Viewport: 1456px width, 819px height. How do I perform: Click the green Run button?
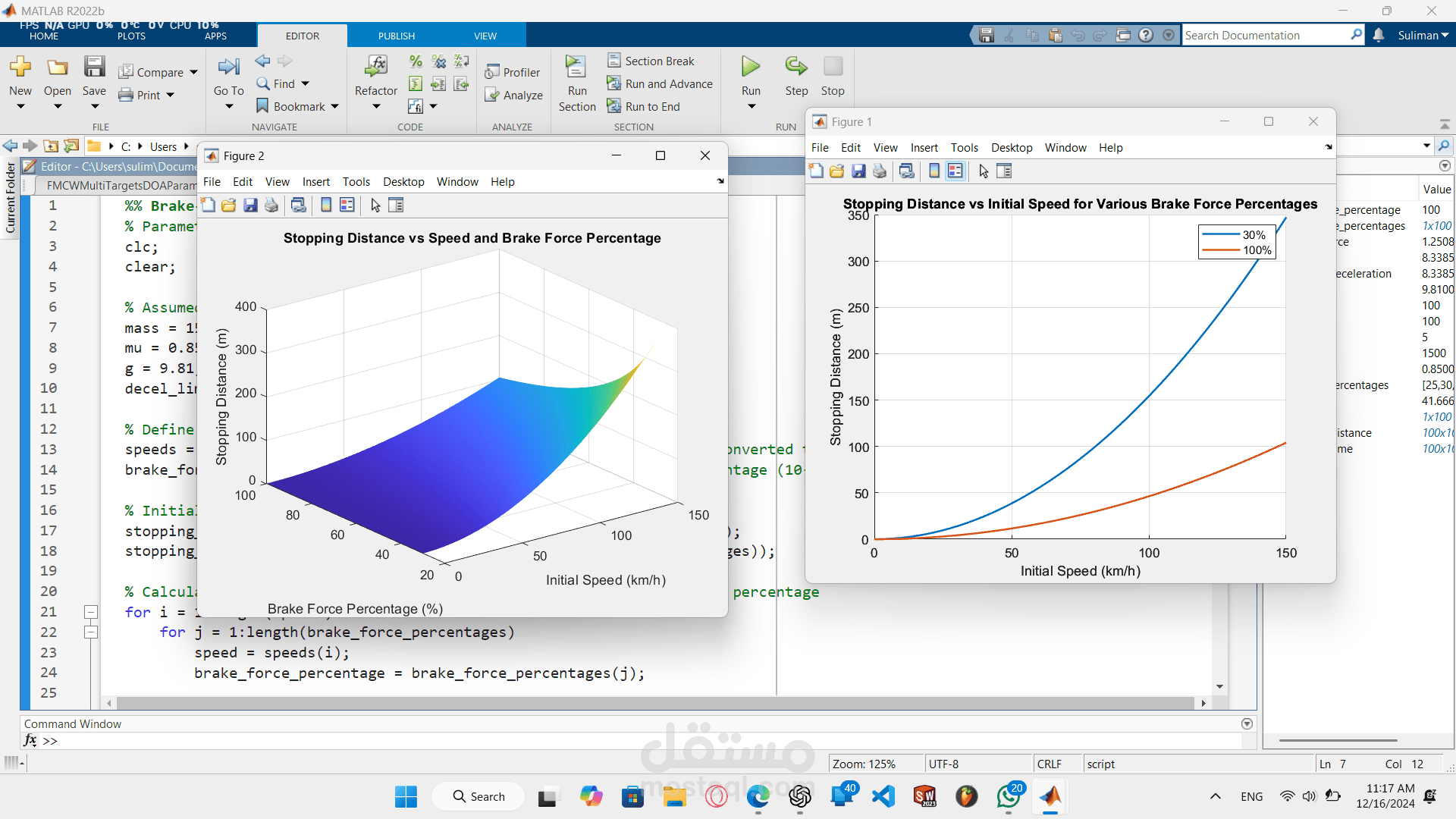click(x=751, y=67)
